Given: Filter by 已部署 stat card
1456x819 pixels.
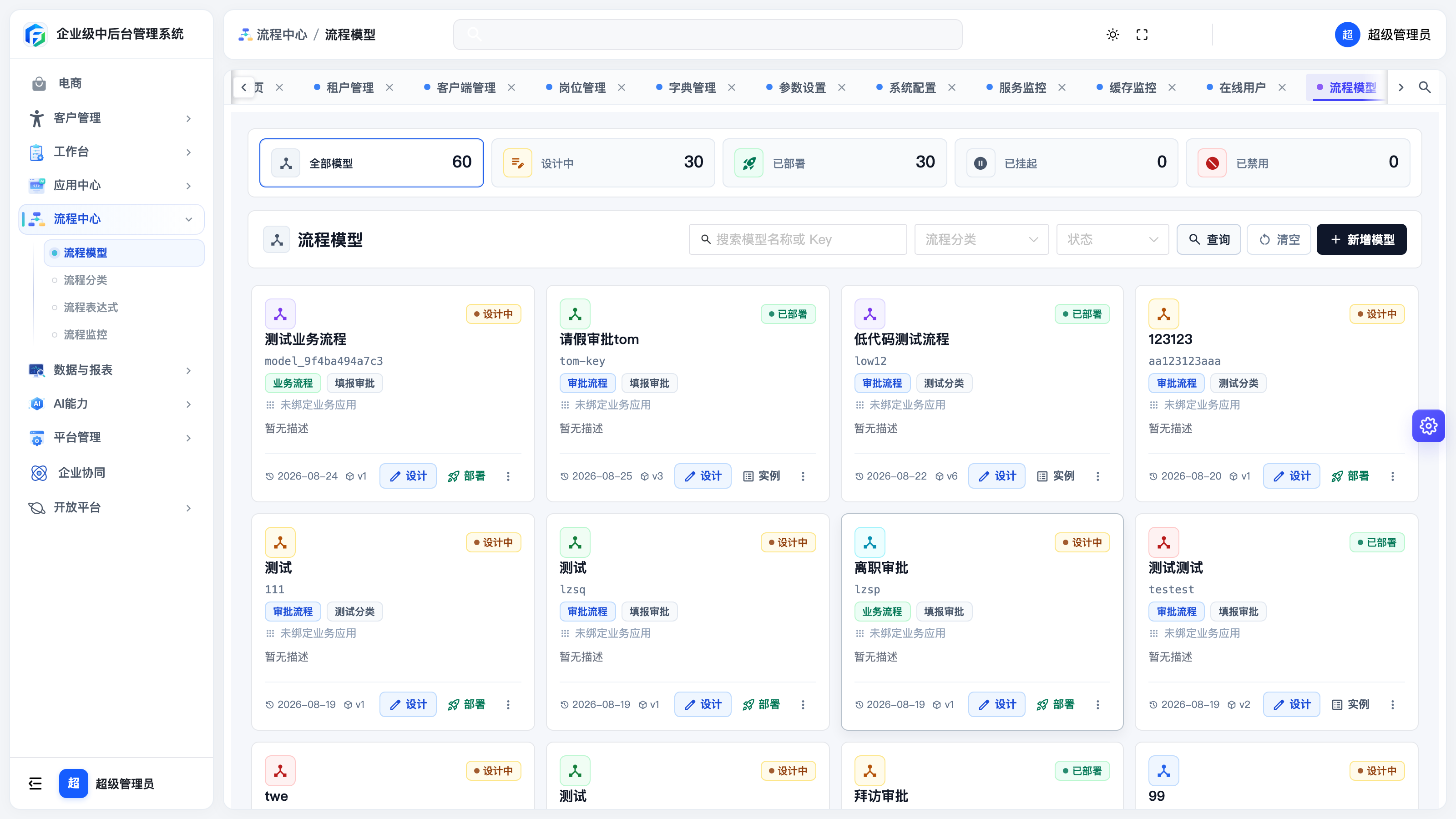Looking at the screenshot, I should [x=835, y=163].
